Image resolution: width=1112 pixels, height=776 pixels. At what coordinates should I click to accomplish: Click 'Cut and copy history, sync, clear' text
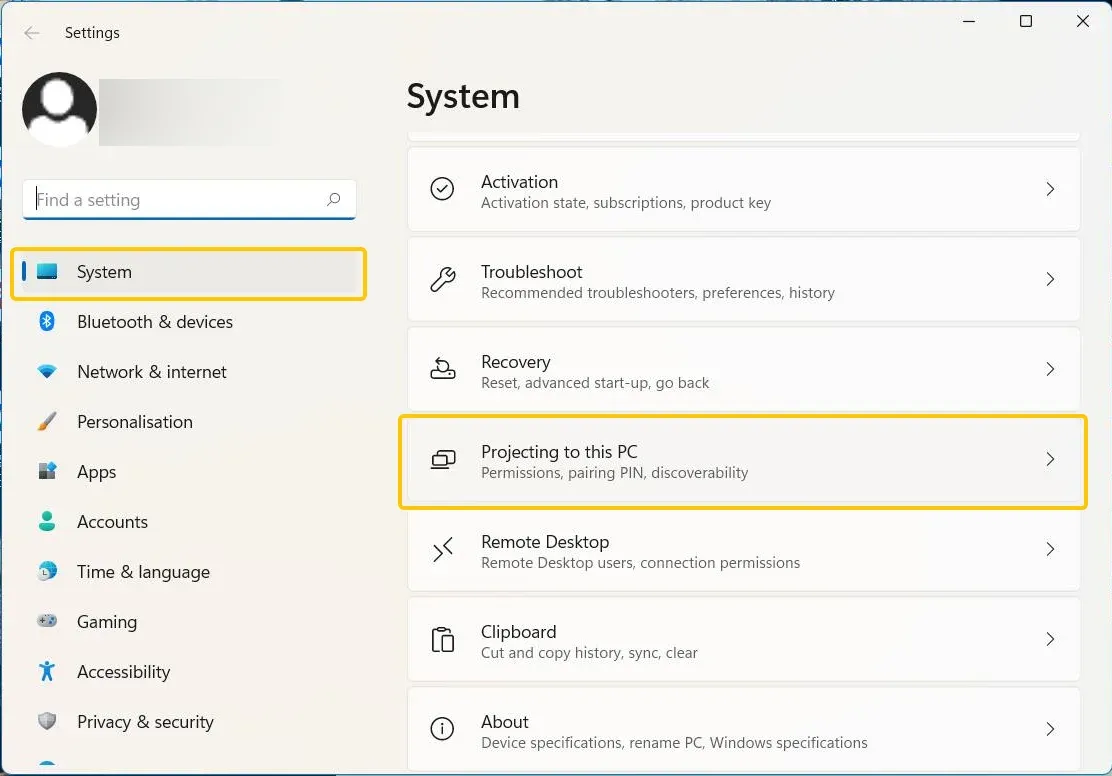click(589, 653)
